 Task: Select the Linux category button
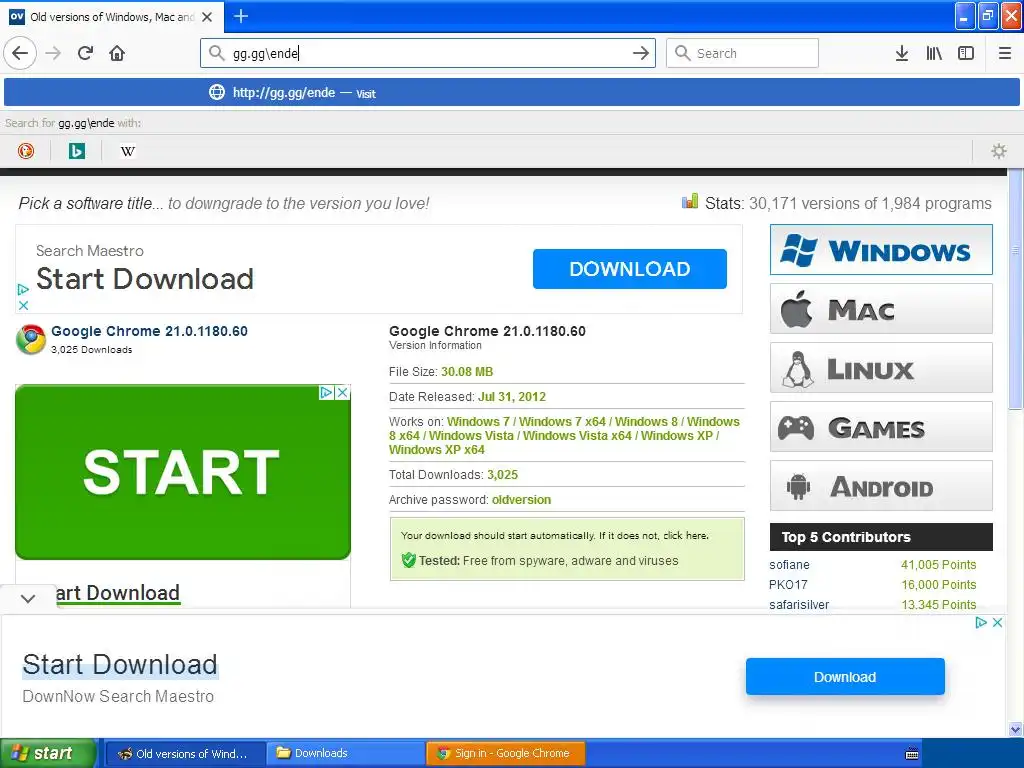click(881, 368)
